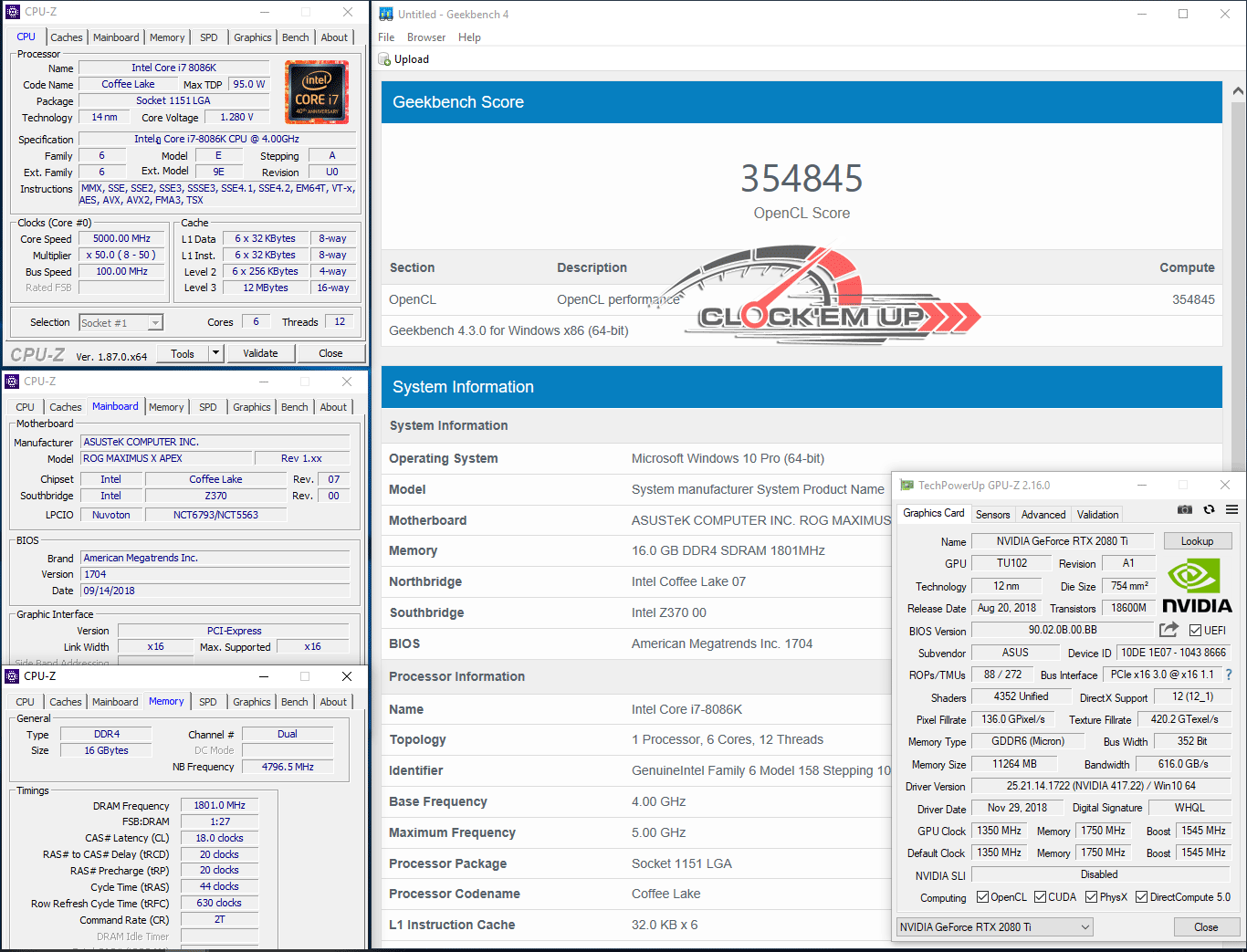Open the Browser menu in Geekbench
Image resolution: width=1247 pixels, height=952 pixels.
click(426, 37)
